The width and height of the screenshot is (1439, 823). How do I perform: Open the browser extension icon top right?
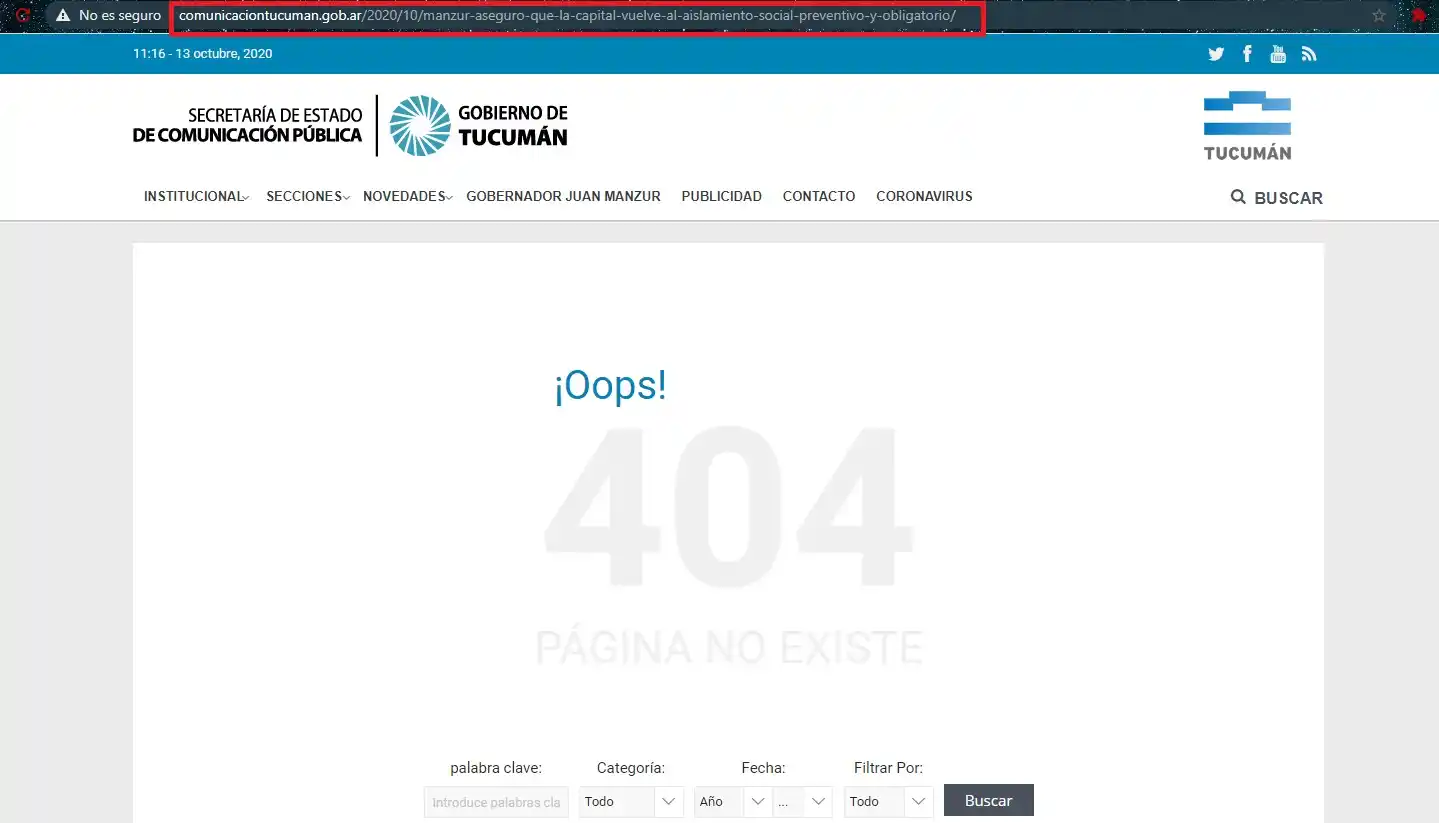[1418, 15]
